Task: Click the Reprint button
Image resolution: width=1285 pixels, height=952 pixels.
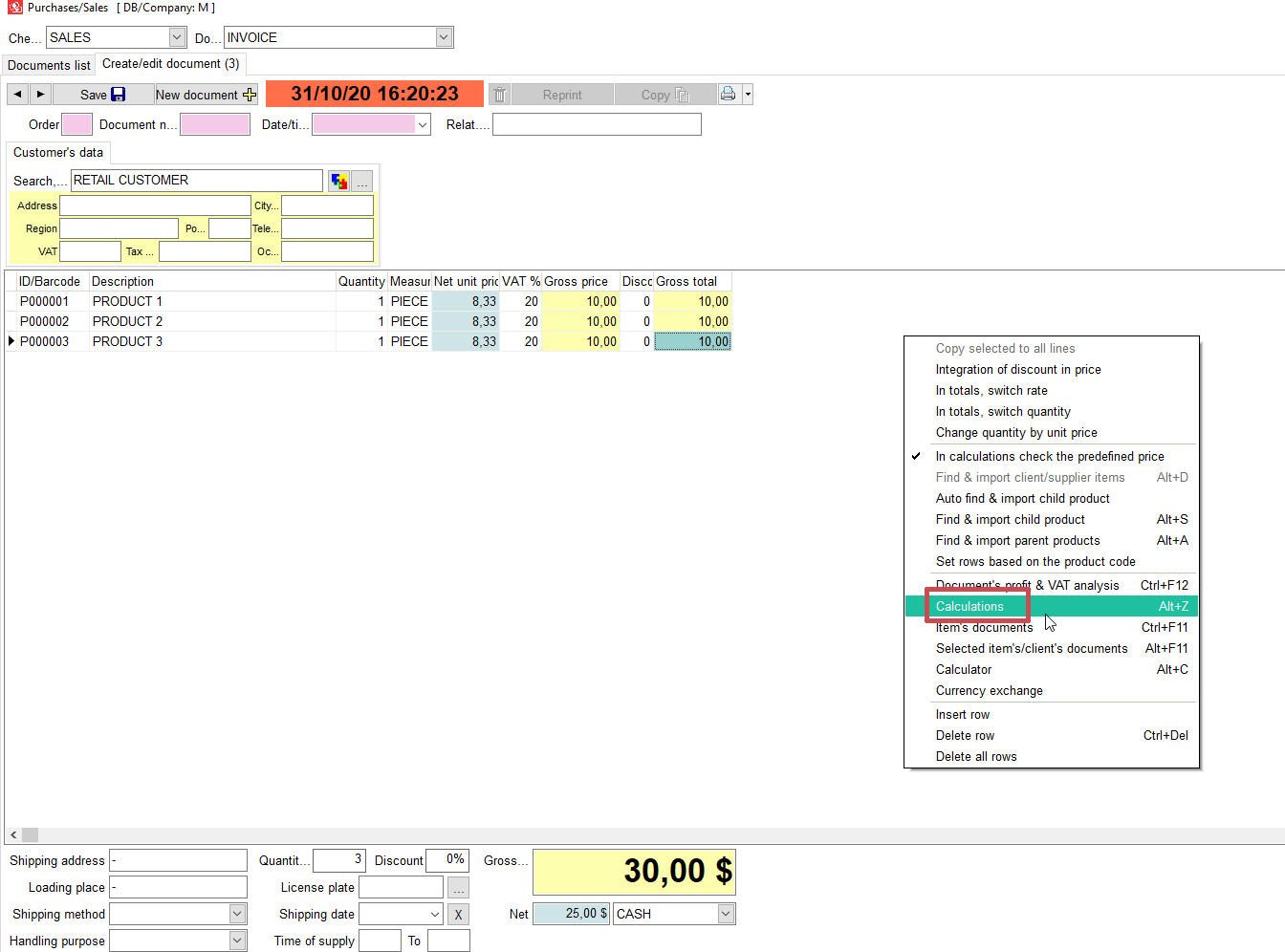Action: pos(562,95)
